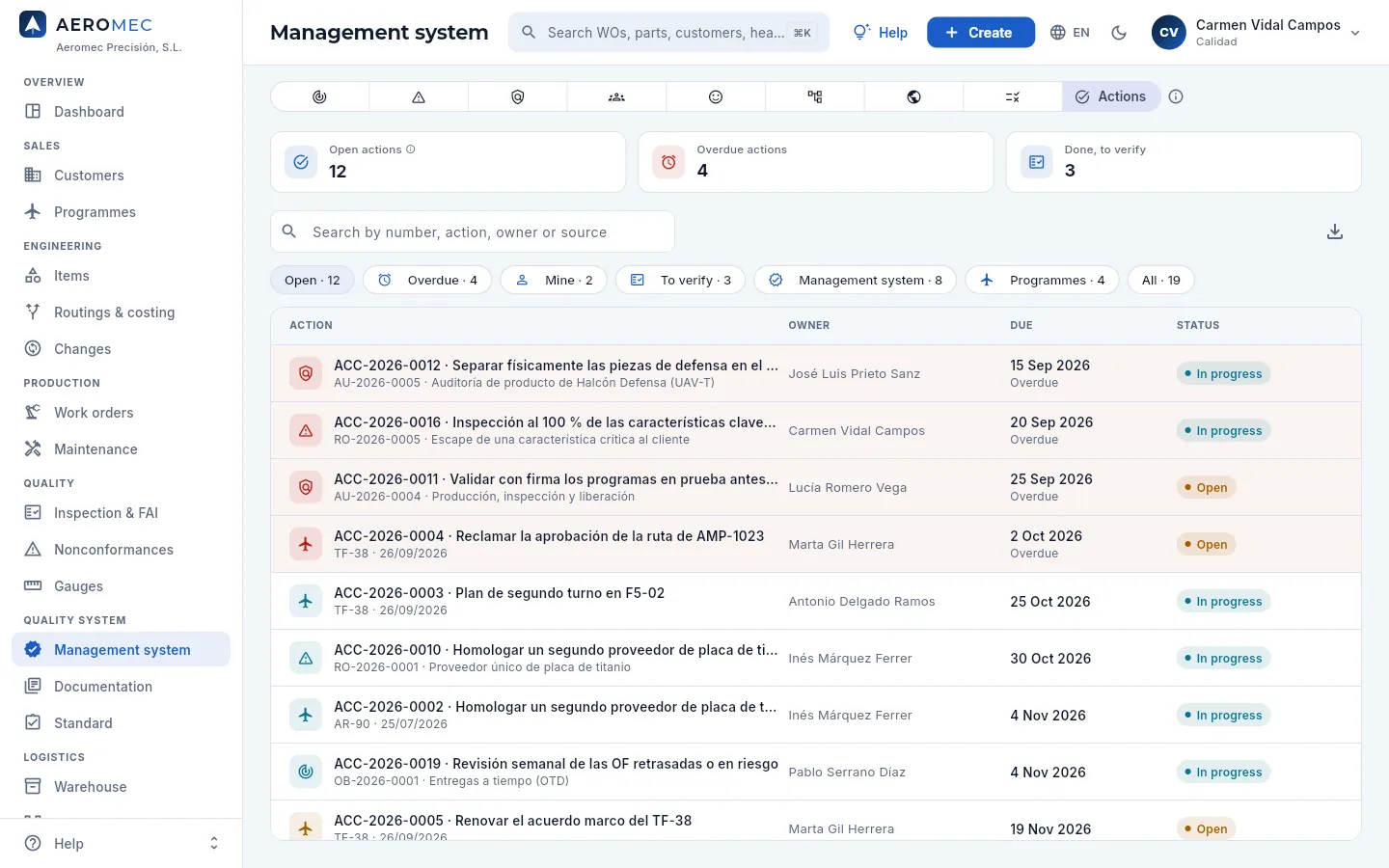Click the Open actions card icon

pyautogui.click(x=301, y=162)
